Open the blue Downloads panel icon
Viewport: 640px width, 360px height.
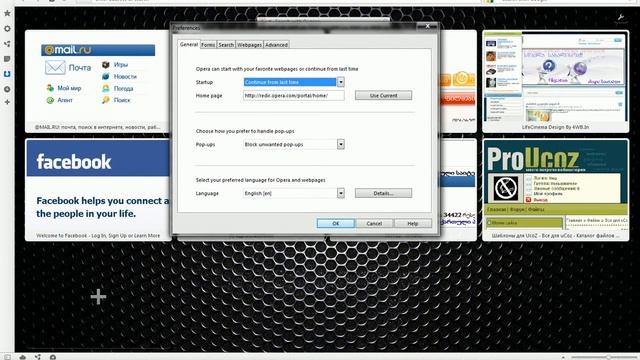[7, 74]
